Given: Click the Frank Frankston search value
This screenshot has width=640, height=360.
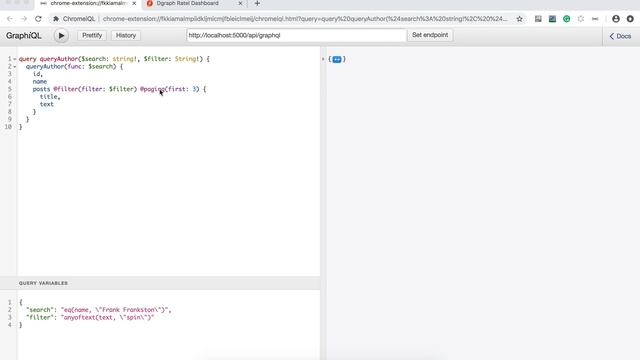Looking at the screenshot, I should coord(115,310).
